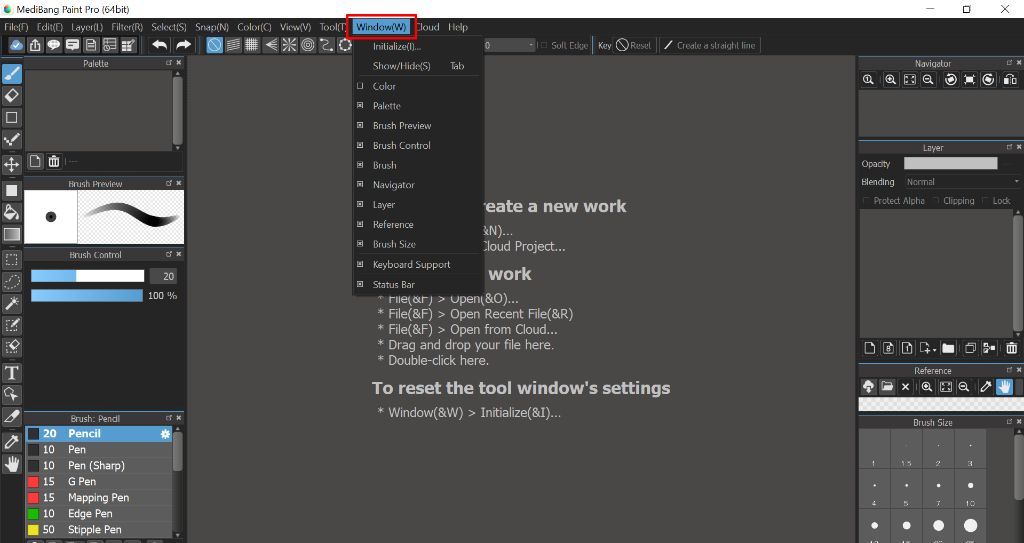Enable Protect Alpha checkbox
1024x543 pixels.
coord(867,201)
